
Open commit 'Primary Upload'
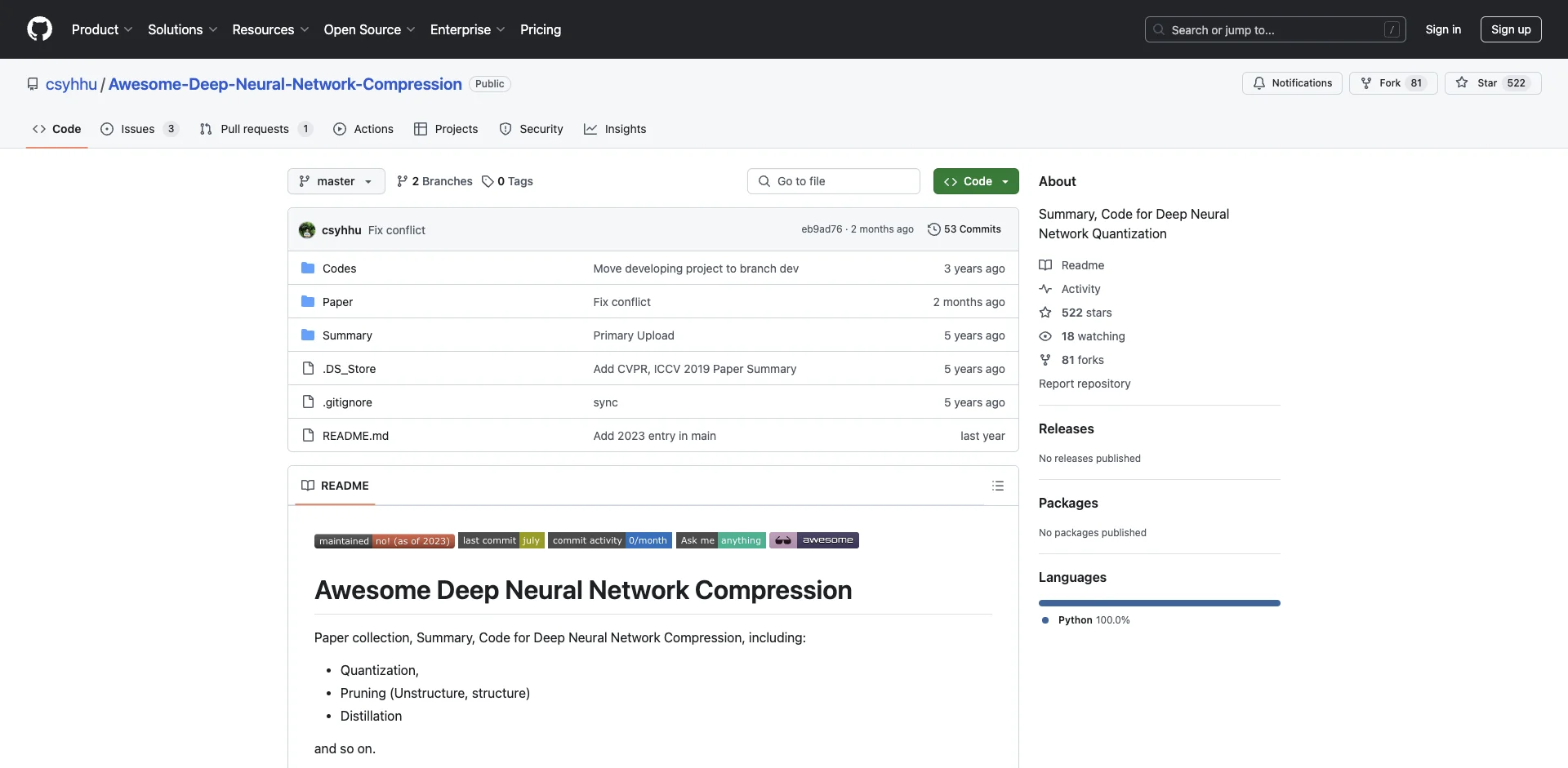click(634, 335)
